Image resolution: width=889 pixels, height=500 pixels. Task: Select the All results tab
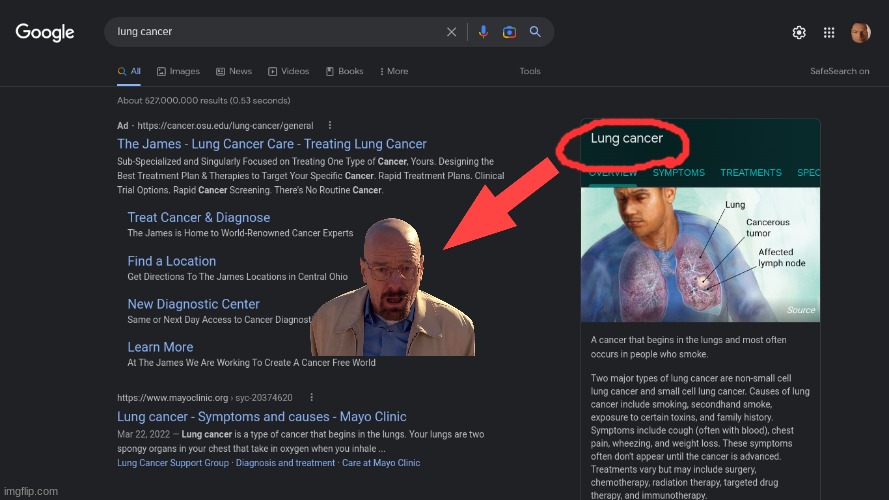(x=129, y=71)
